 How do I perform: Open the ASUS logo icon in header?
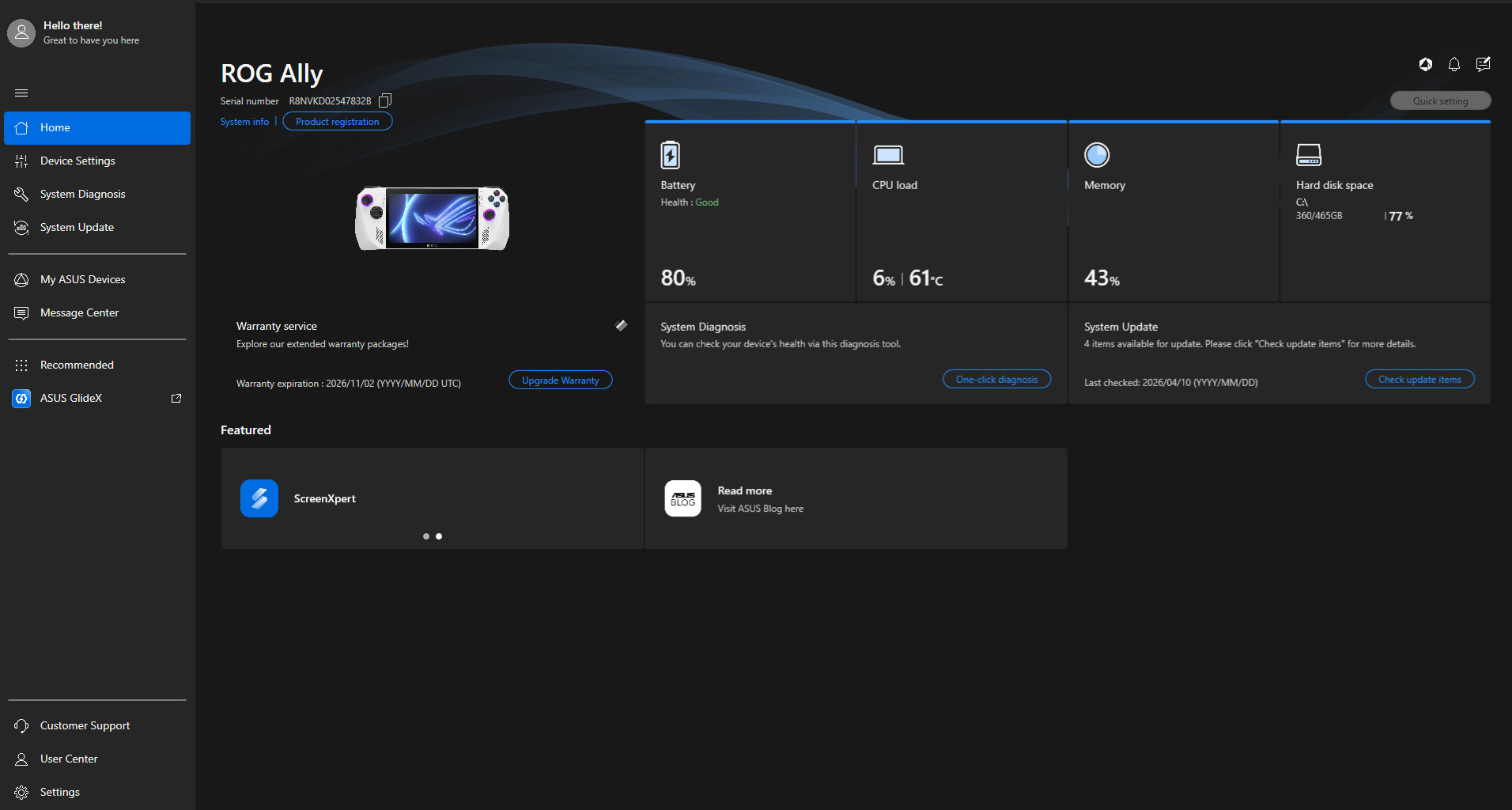[x=1425, y=64]
